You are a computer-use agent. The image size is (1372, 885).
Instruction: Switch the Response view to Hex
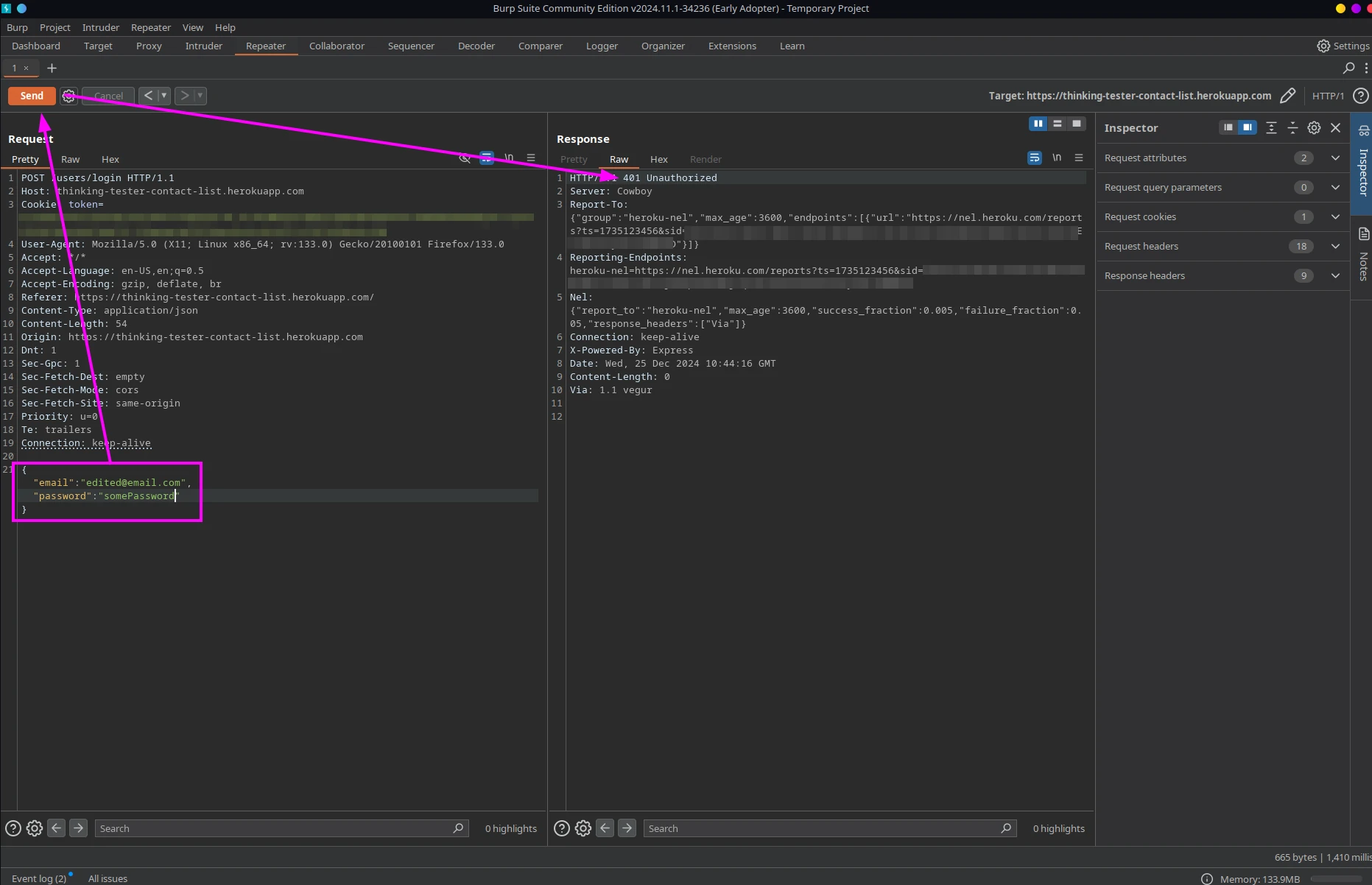point(658,159)
